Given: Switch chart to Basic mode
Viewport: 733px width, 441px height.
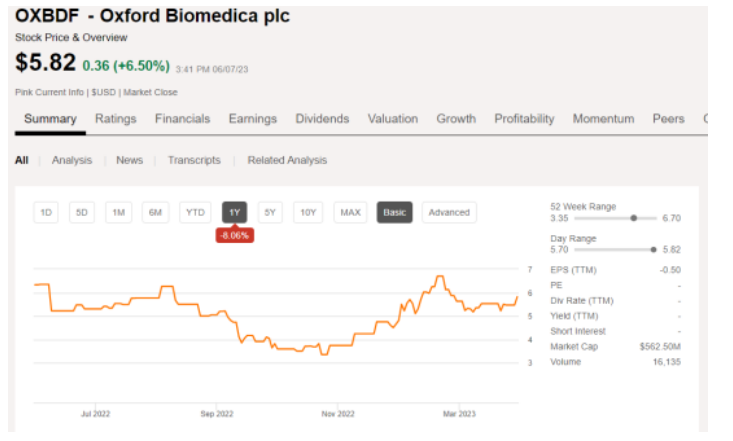Looking at the screenshot, I should click(x=395, y=212).
